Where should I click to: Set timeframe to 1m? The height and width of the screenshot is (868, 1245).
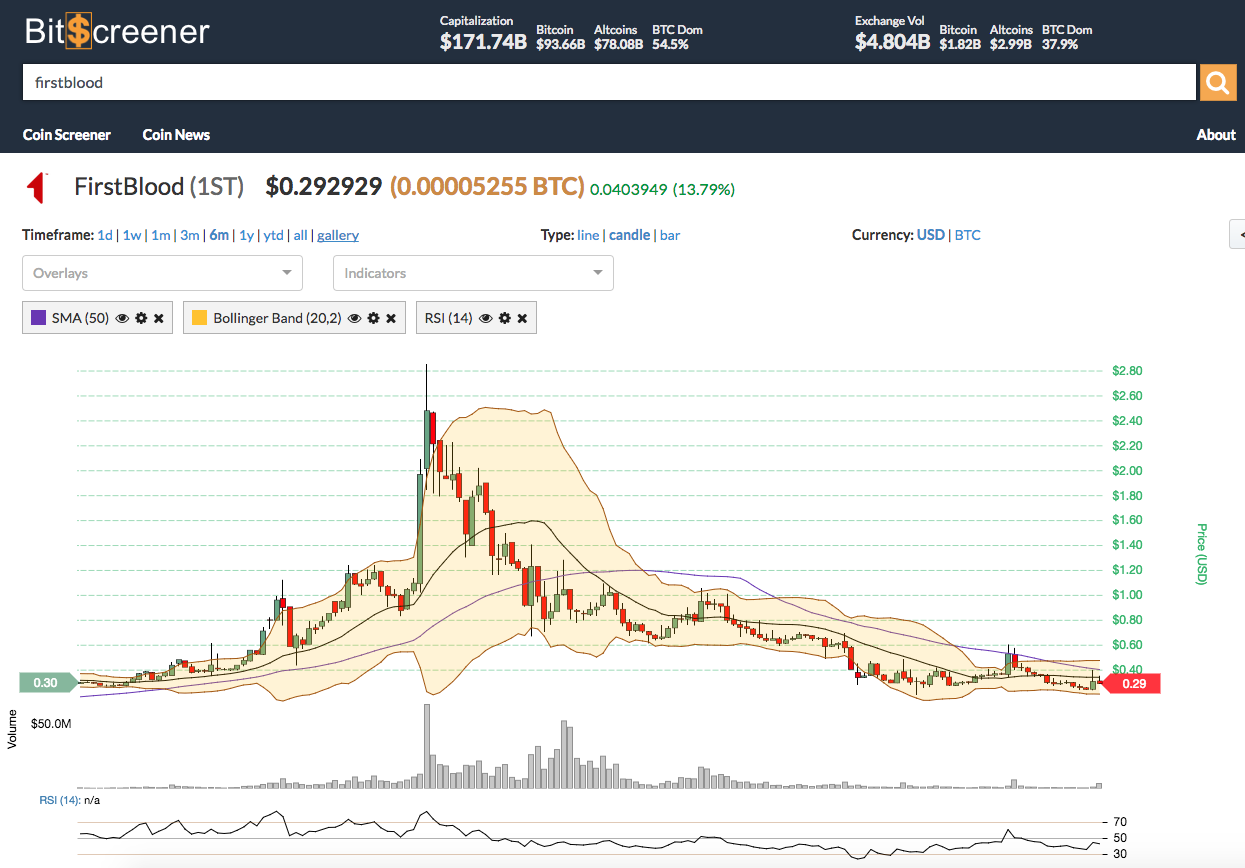click(x=161, y=235)
